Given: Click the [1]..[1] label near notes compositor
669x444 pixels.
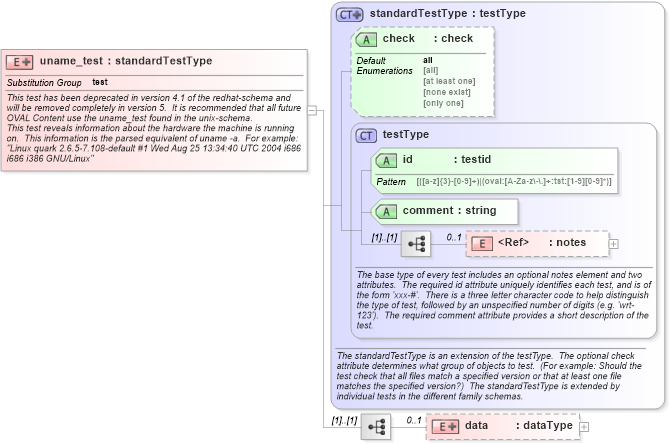Looking at the screenshot, I should [384, 238].
